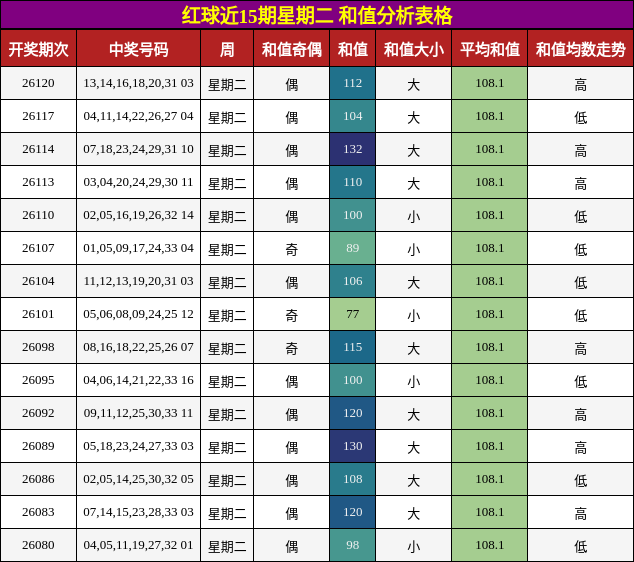Select numbers 01,05,09,17,24,33 04
The image size is (634, 562).
click(x=138, y=248)
